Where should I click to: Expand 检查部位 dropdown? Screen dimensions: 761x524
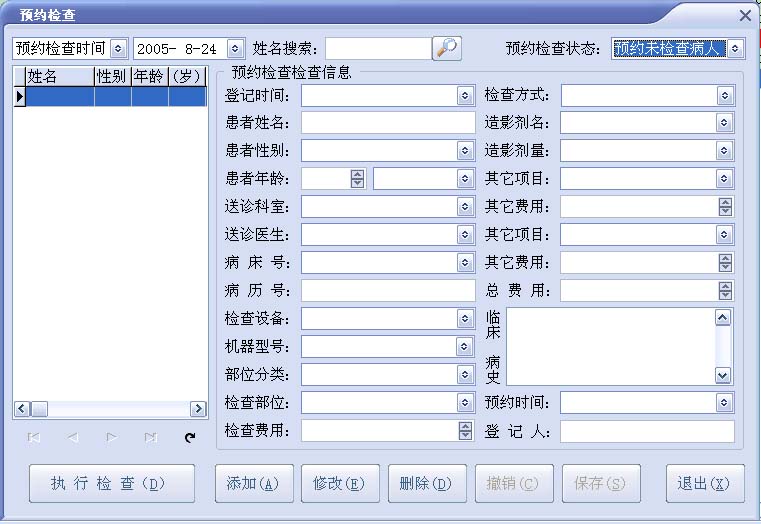click(x=465, y=402)
